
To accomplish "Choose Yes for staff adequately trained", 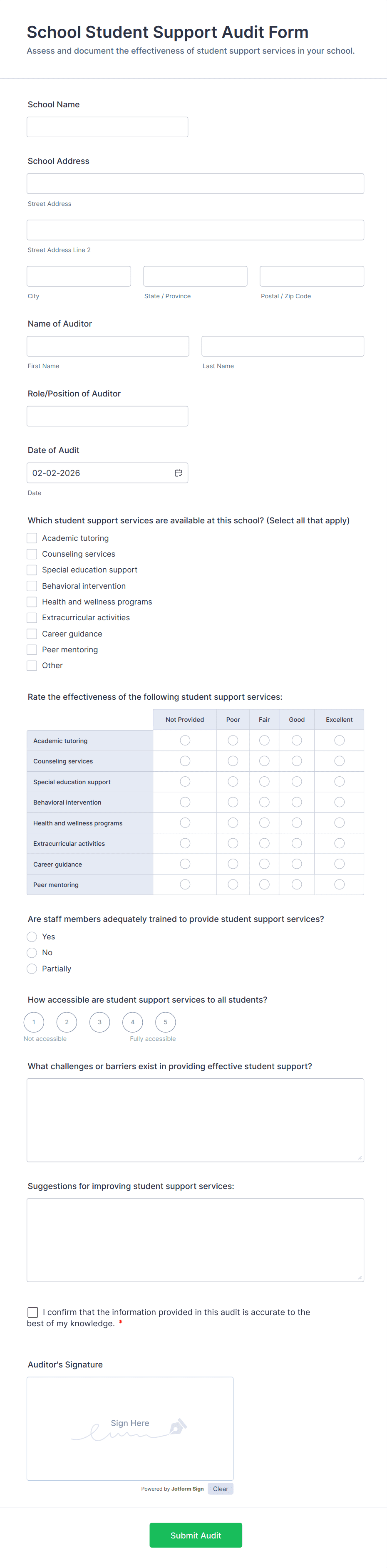I will pyautogui.click(x=32, y=937).
